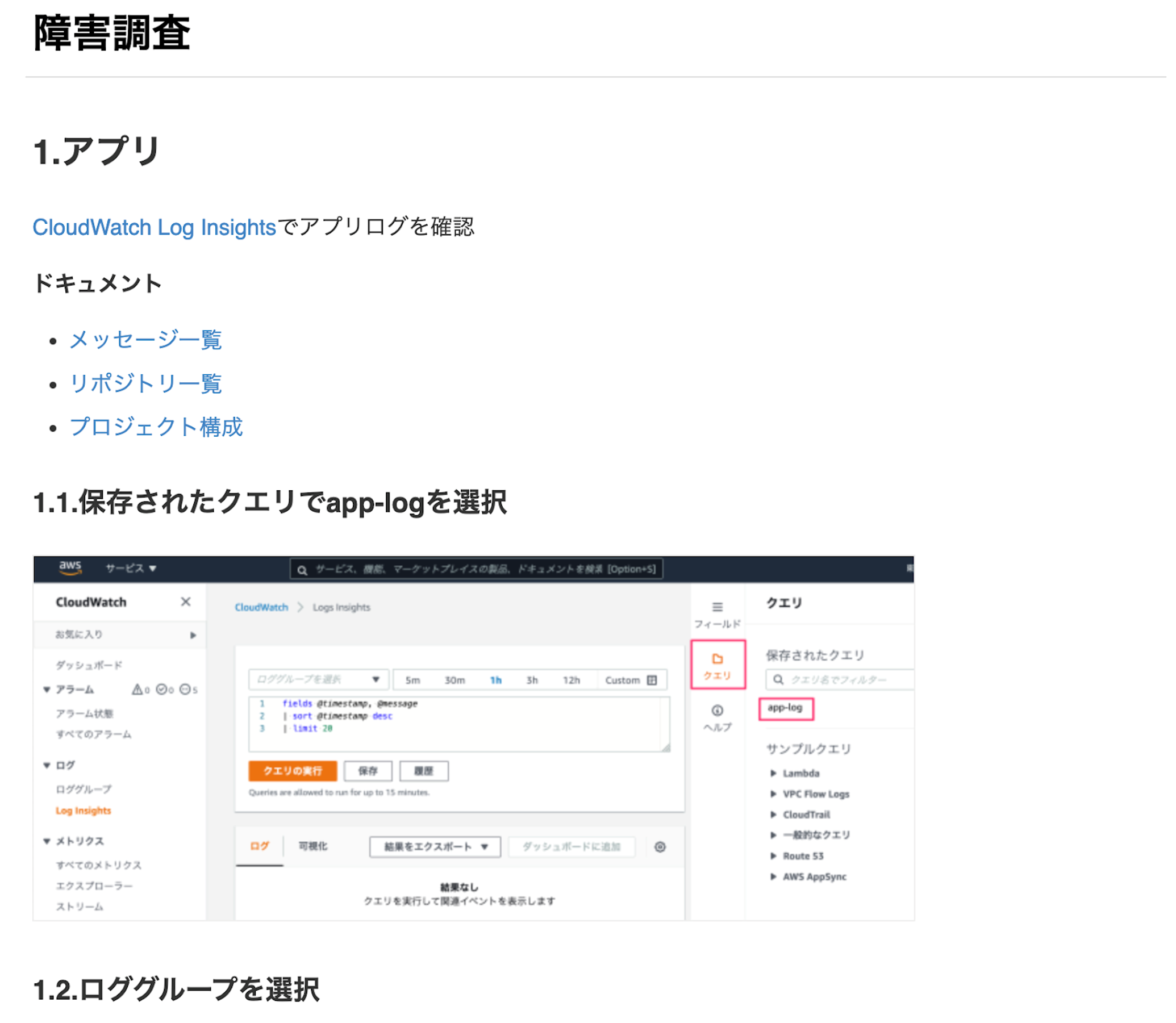Open 結果をエクスポート dropdown

tap(435, 847)
